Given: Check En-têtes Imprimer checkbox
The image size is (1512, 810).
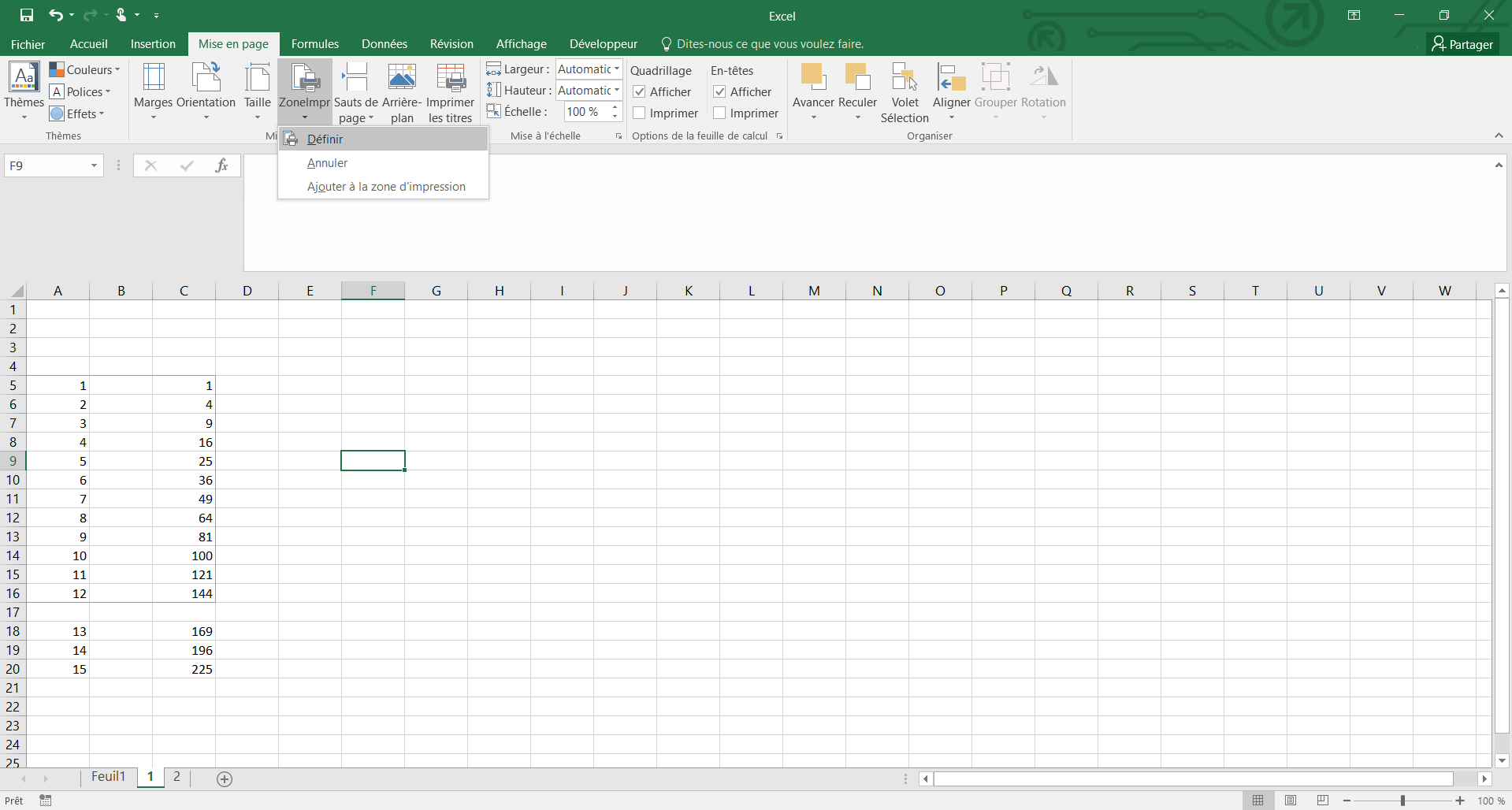Looking at the screenshot, I should [x=719, y=113].
